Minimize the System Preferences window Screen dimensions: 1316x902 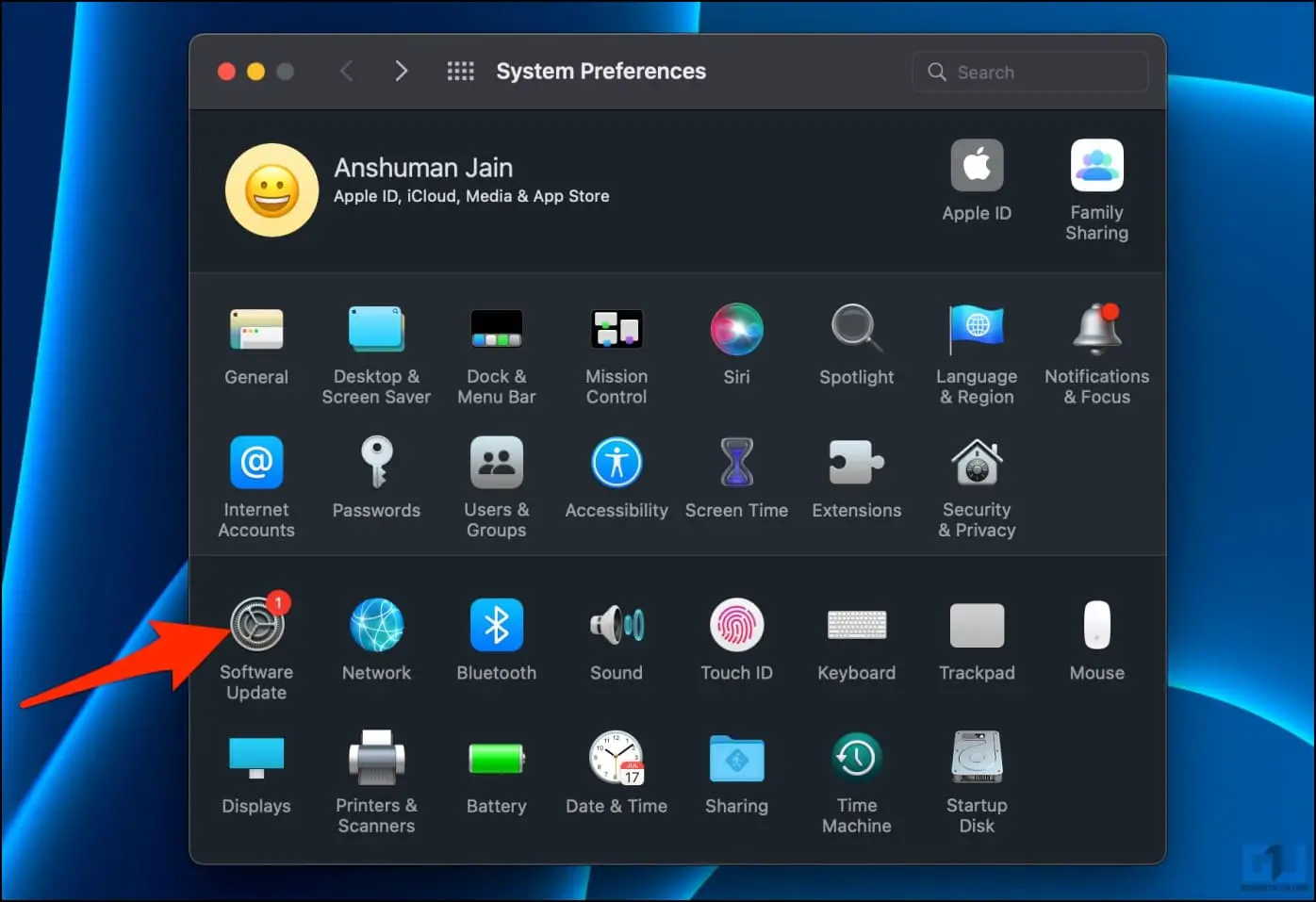tap(255, 72)
